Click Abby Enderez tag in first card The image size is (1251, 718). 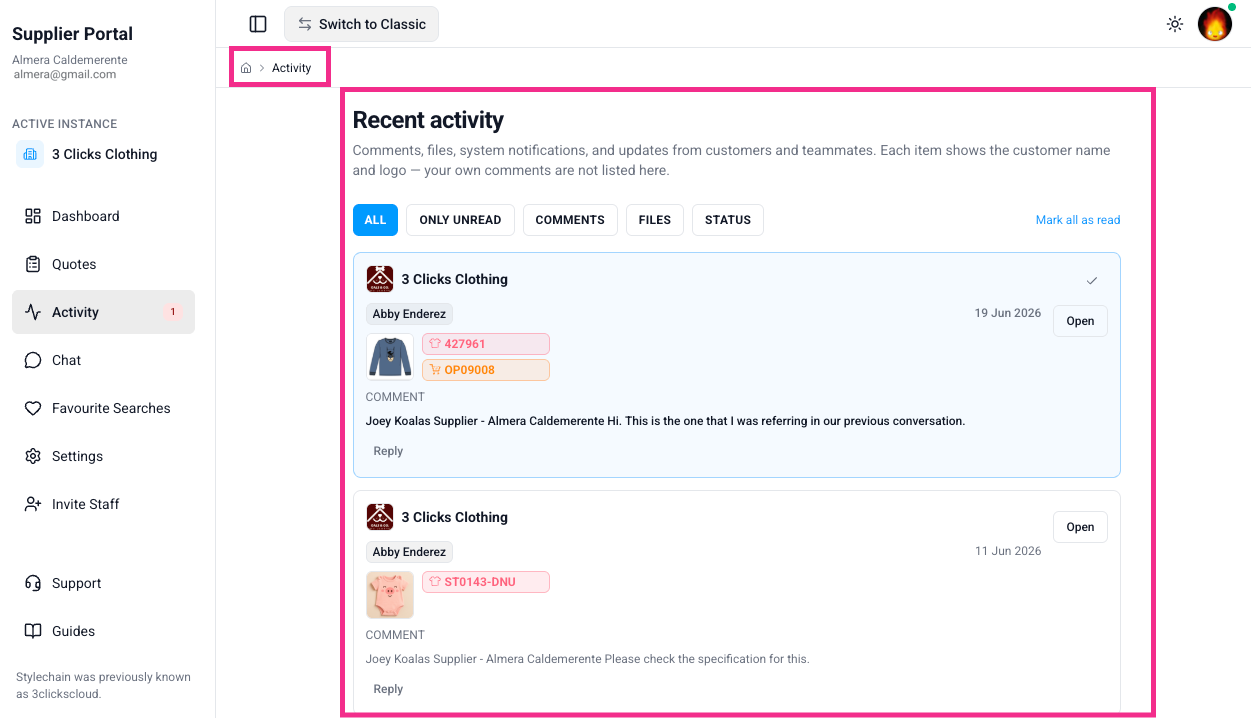coord(409,314)
